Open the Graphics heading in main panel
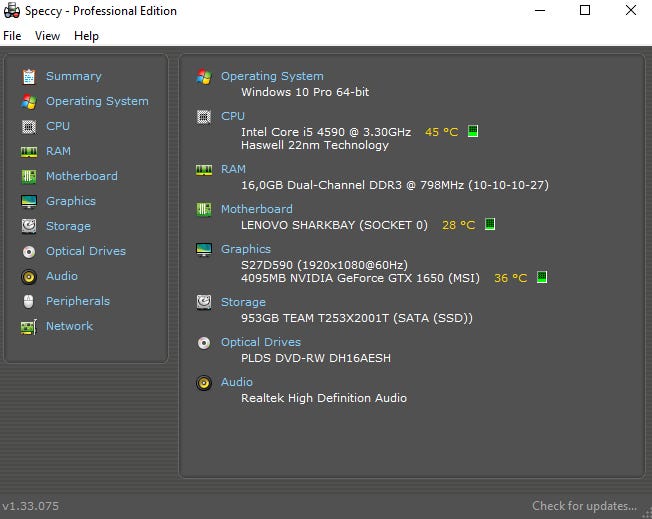652x519 pixels. coord(246,249)
